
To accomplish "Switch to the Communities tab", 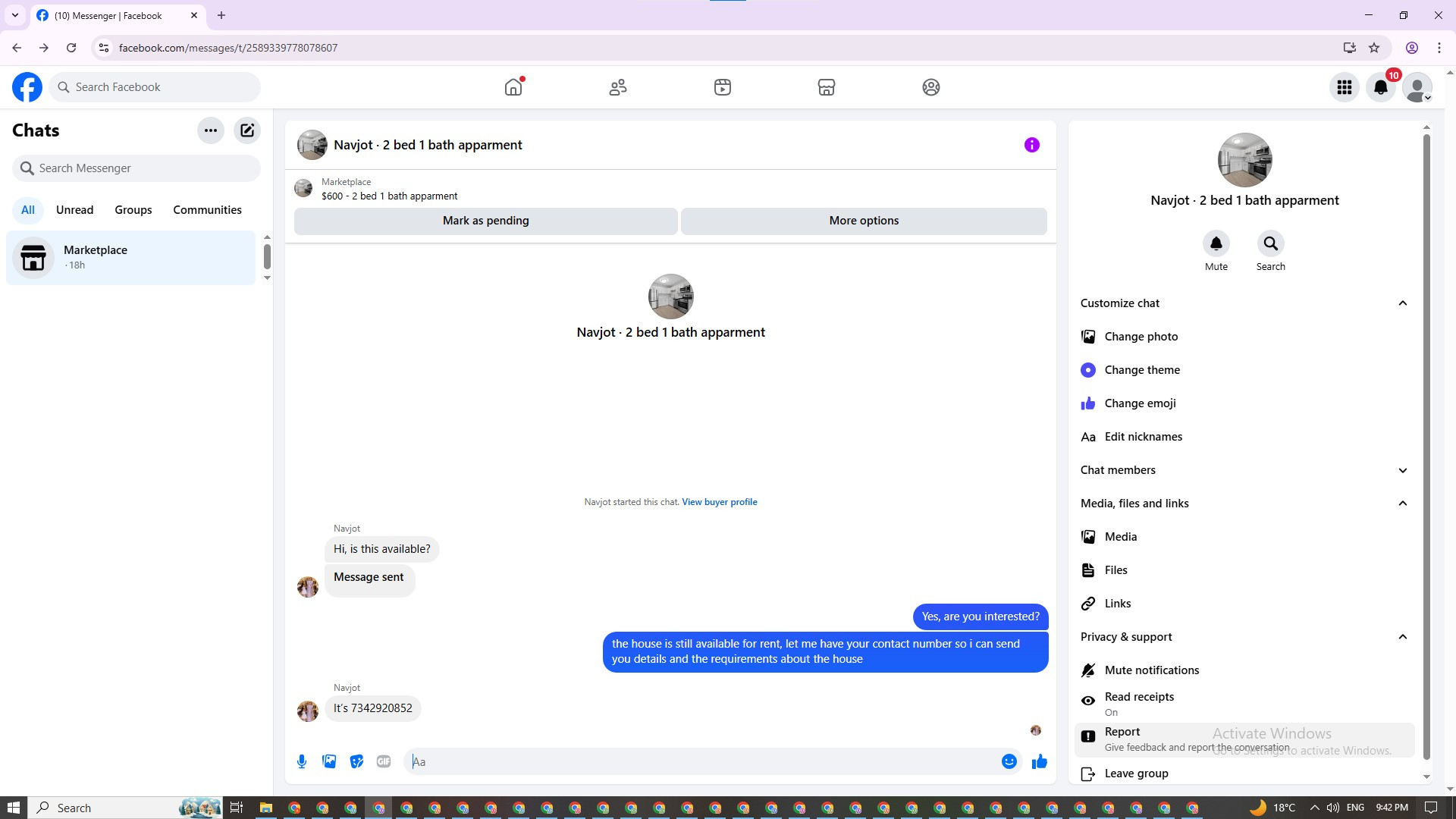I will click(207, 210).
